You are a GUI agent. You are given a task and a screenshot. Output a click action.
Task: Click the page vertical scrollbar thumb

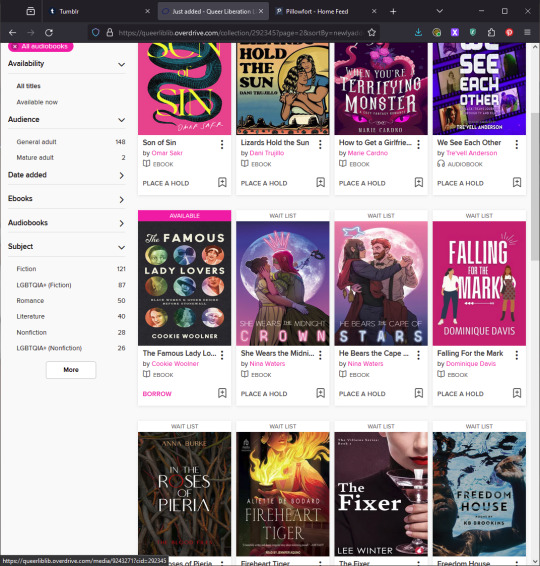pos(535,186)
